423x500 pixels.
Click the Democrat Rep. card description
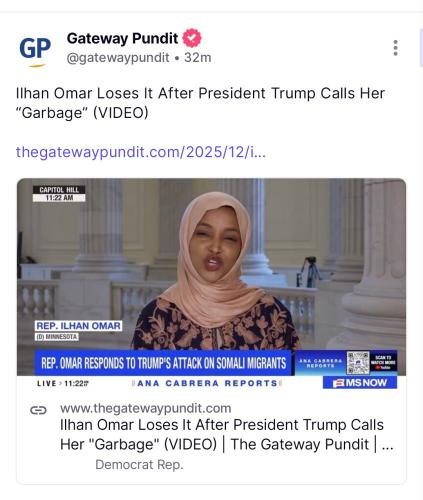pos(139,465)
